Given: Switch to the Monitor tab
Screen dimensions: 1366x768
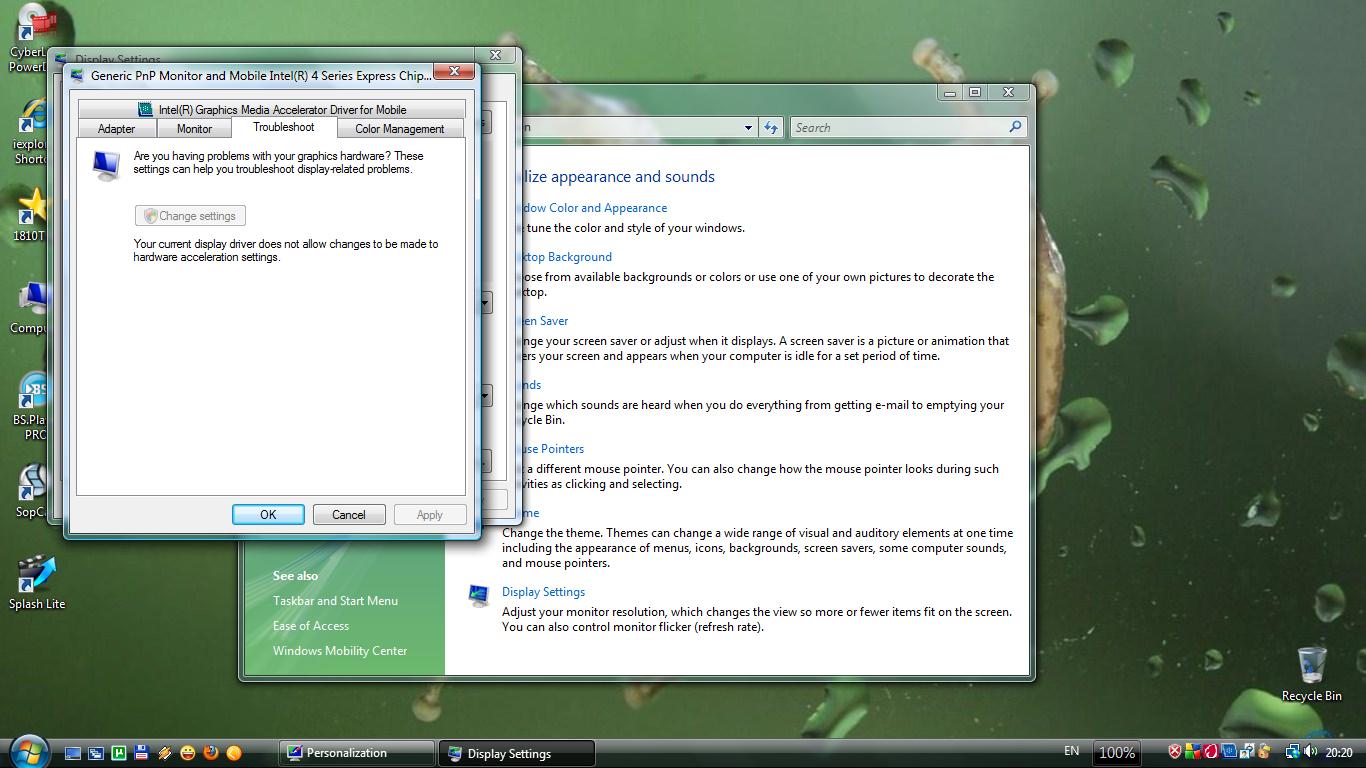Looking at the screenshot, I should click(x=194, y=129).
